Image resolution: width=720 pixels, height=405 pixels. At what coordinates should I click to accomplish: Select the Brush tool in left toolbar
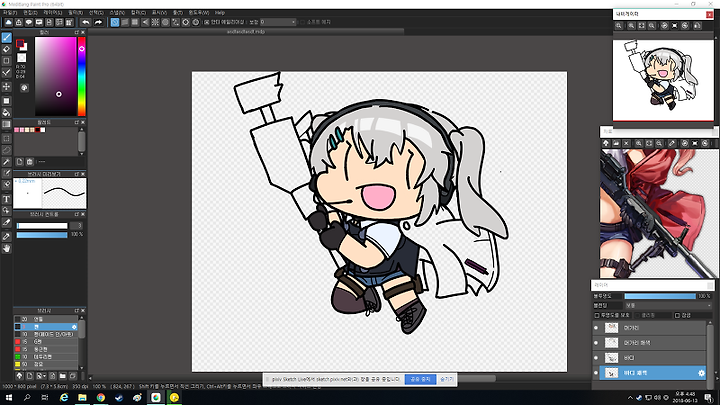coord(6,38)
